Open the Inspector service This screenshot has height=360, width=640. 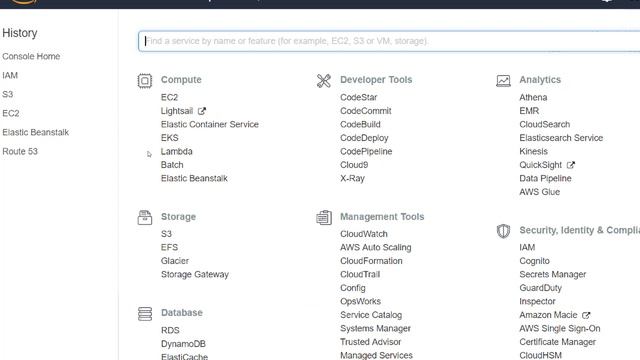[x=537, y=302]
